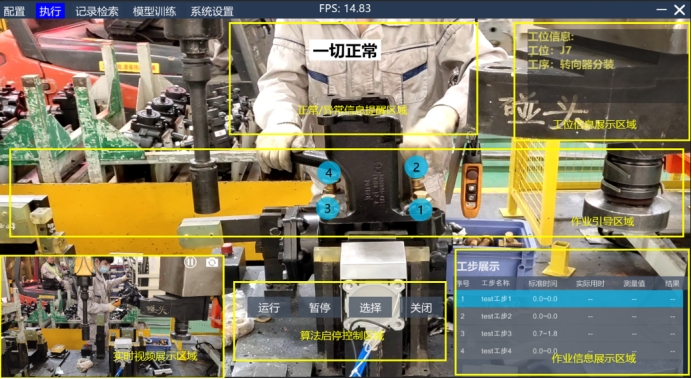Click the camera switch icon on preview

(x=212, y=263)
